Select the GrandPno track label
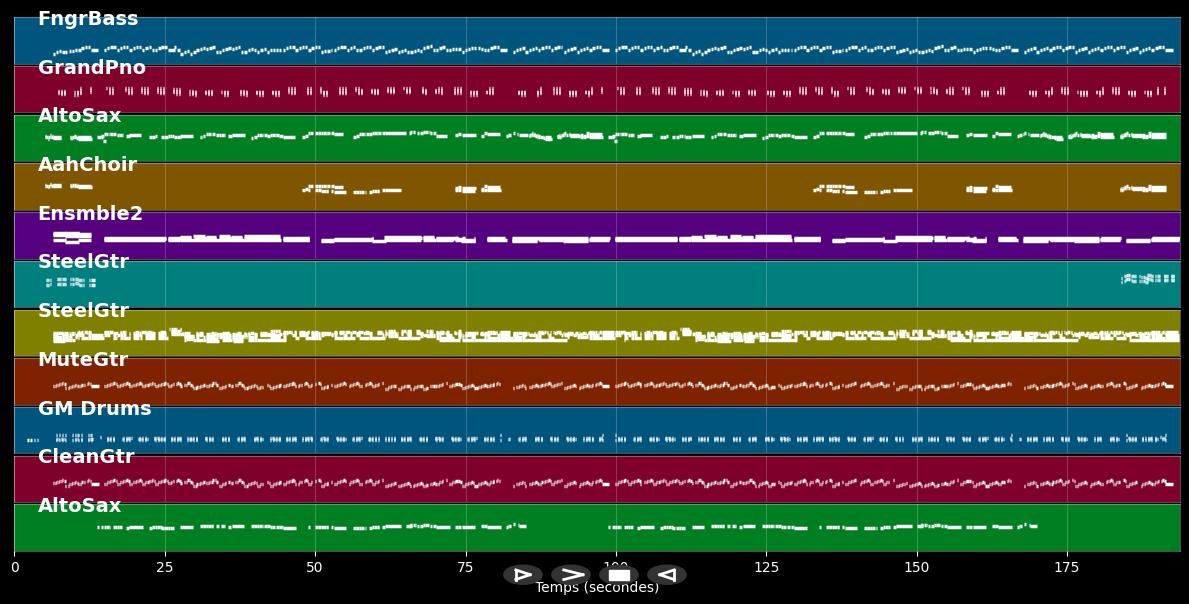 91,68
